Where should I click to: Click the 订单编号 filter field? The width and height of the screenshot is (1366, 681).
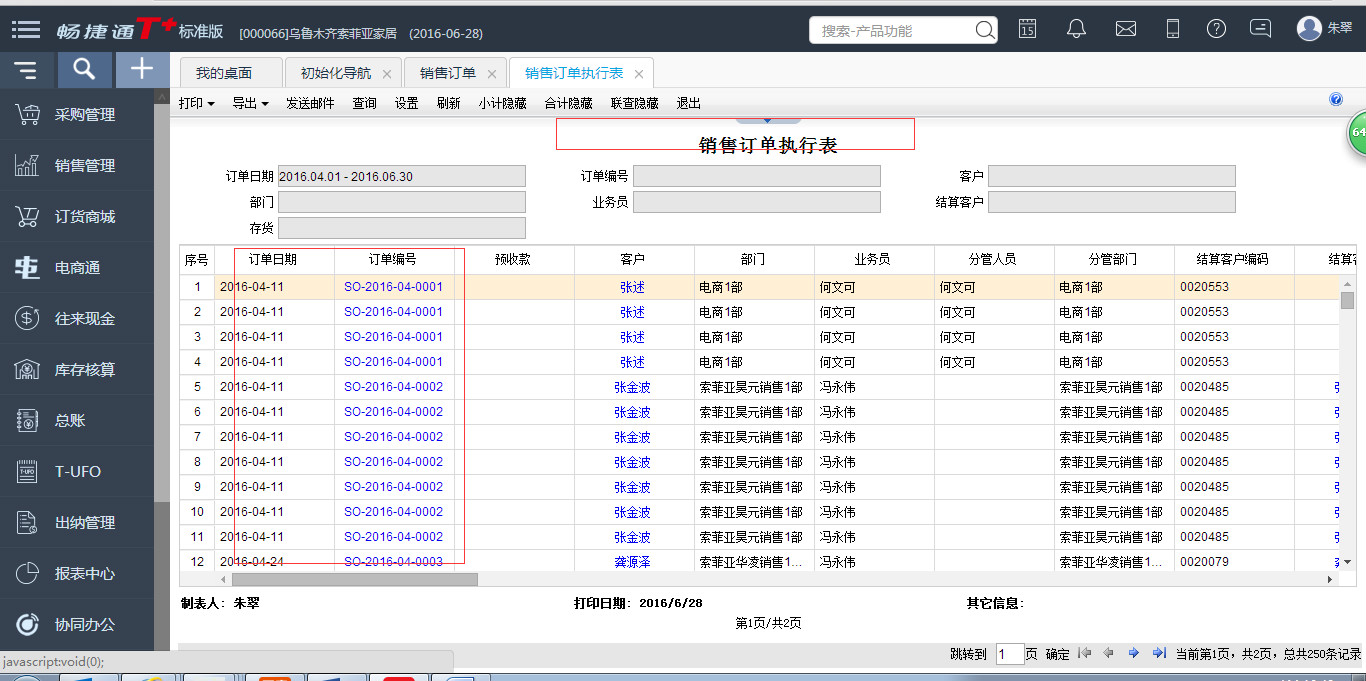756,176
